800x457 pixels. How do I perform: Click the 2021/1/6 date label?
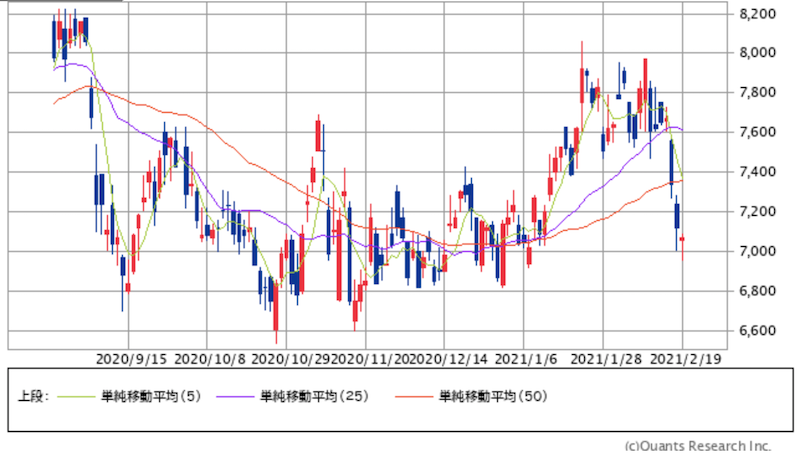point(526,360)
